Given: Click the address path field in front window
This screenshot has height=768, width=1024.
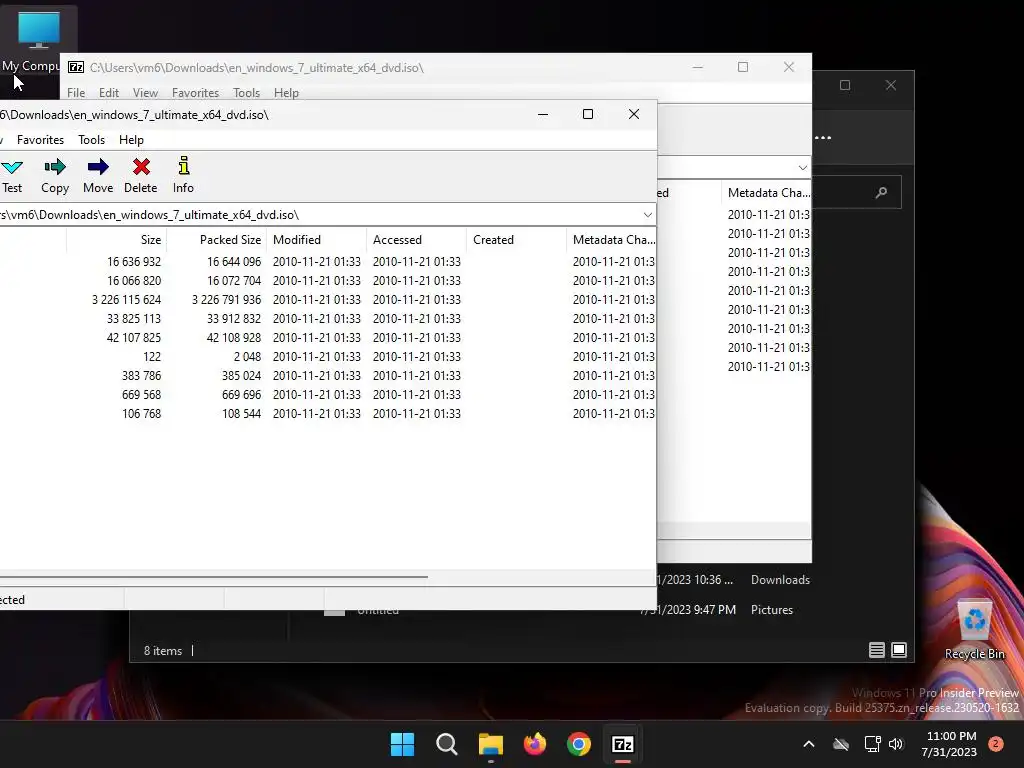Looking at the screenshot, I should pyautogui.click(x=319, y=215).
